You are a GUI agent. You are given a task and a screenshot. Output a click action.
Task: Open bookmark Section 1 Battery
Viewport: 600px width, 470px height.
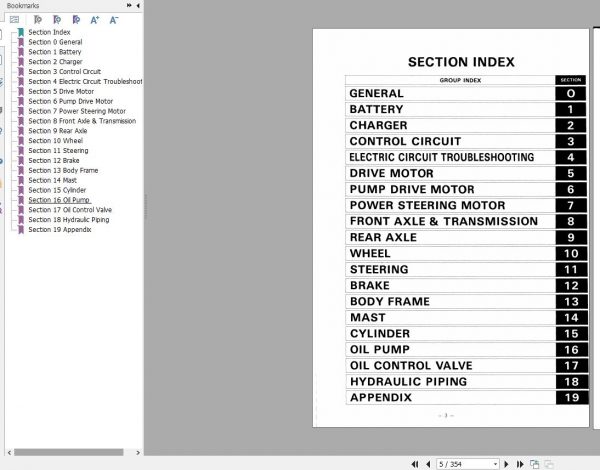[x=55, y=52]
